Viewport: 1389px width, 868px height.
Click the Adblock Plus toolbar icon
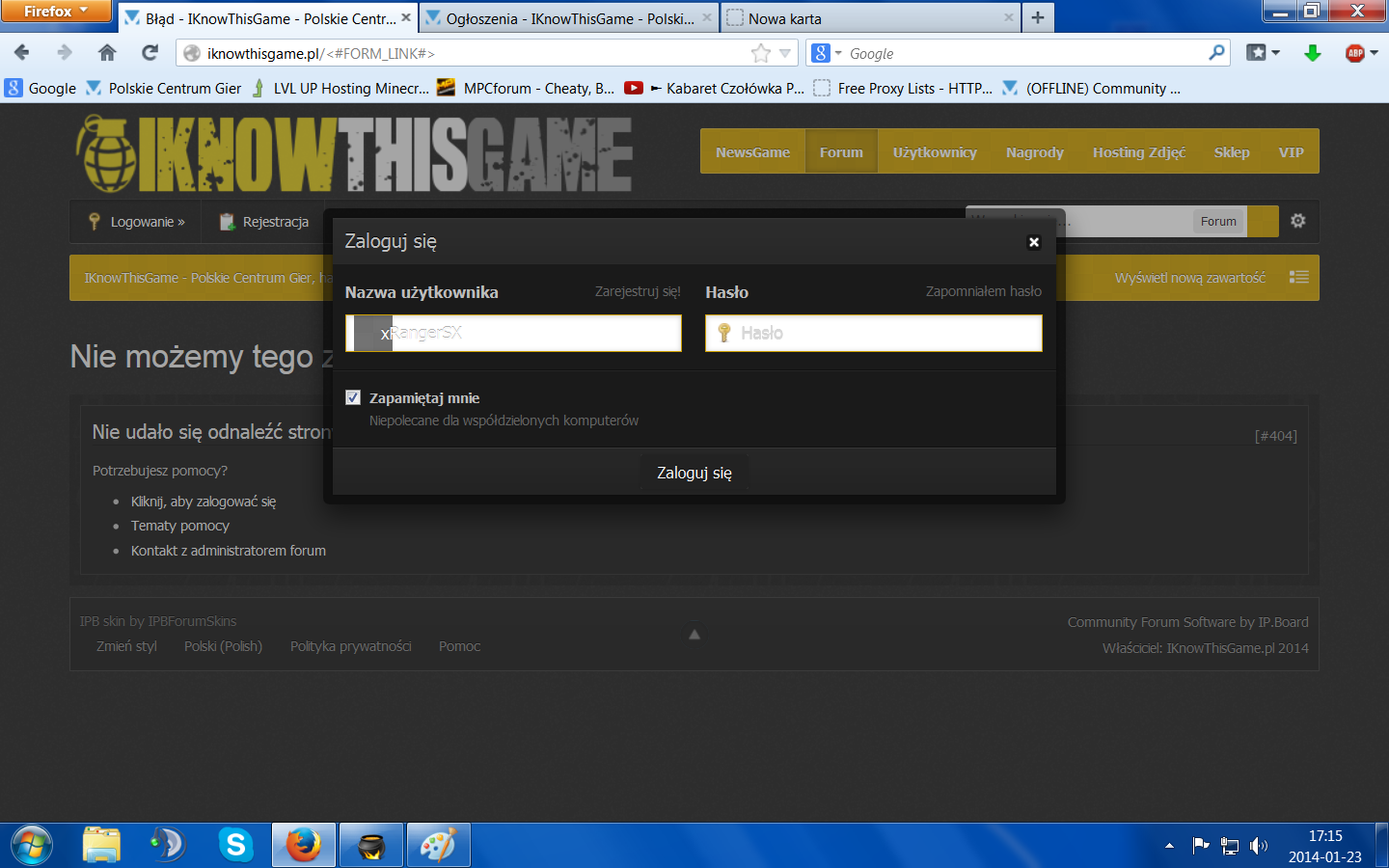tap(1355, 53)
